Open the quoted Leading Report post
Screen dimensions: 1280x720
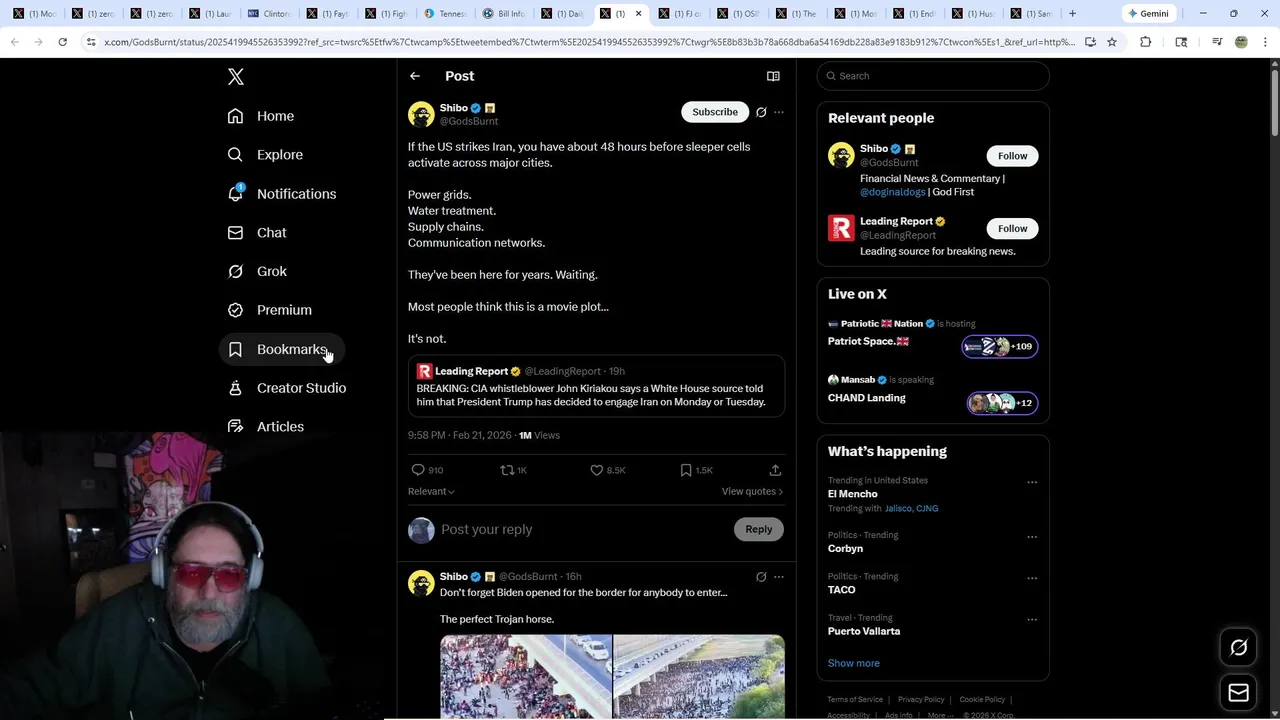tap(596, 387)
